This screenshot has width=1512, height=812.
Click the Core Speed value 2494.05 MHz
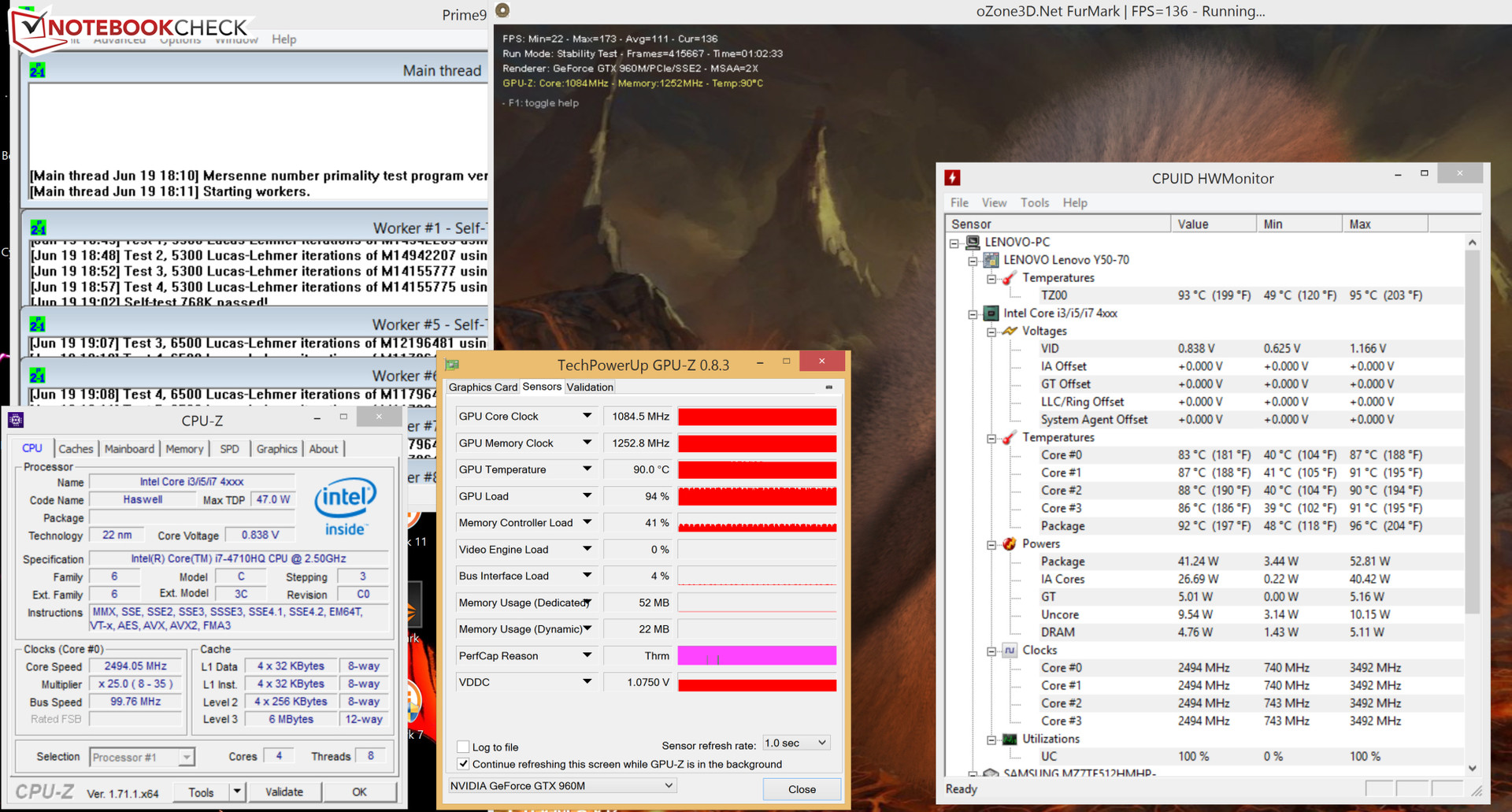(x=135, y=666)
